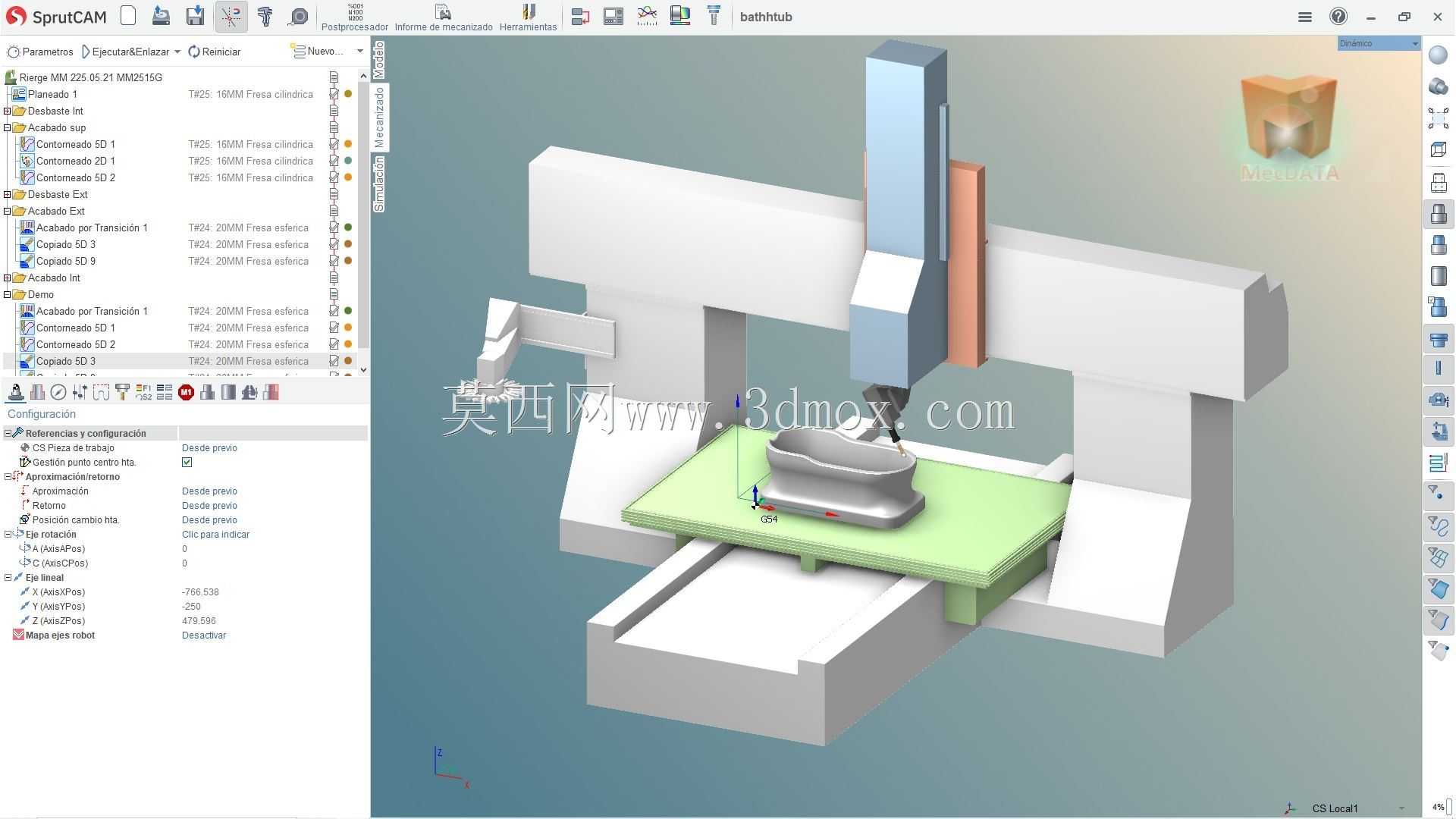
Task: Open the sliders parameters tab icon
Action: (x=80, y=392)
